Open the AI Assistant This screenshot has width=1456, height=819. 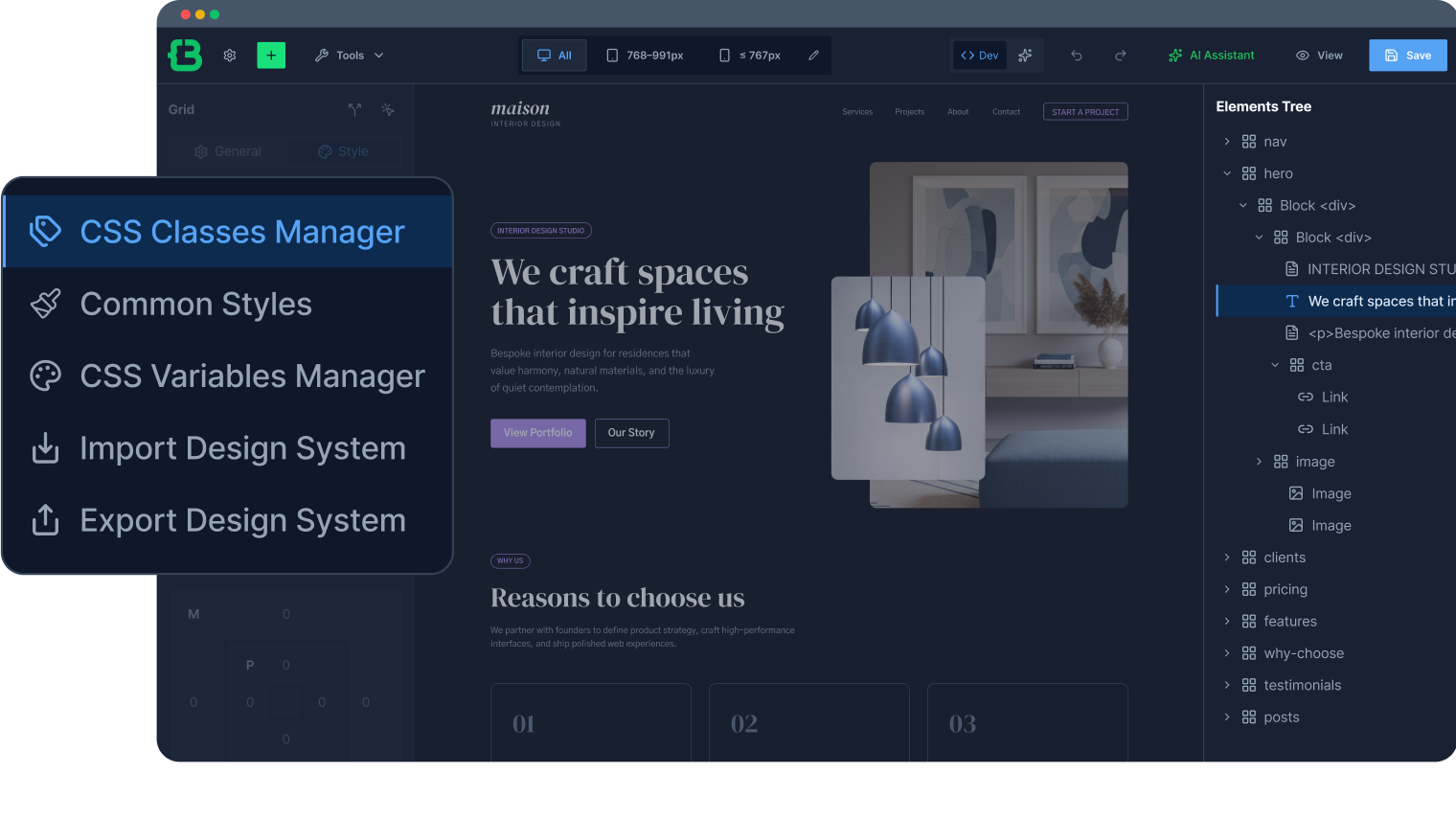pos(1211,56)
